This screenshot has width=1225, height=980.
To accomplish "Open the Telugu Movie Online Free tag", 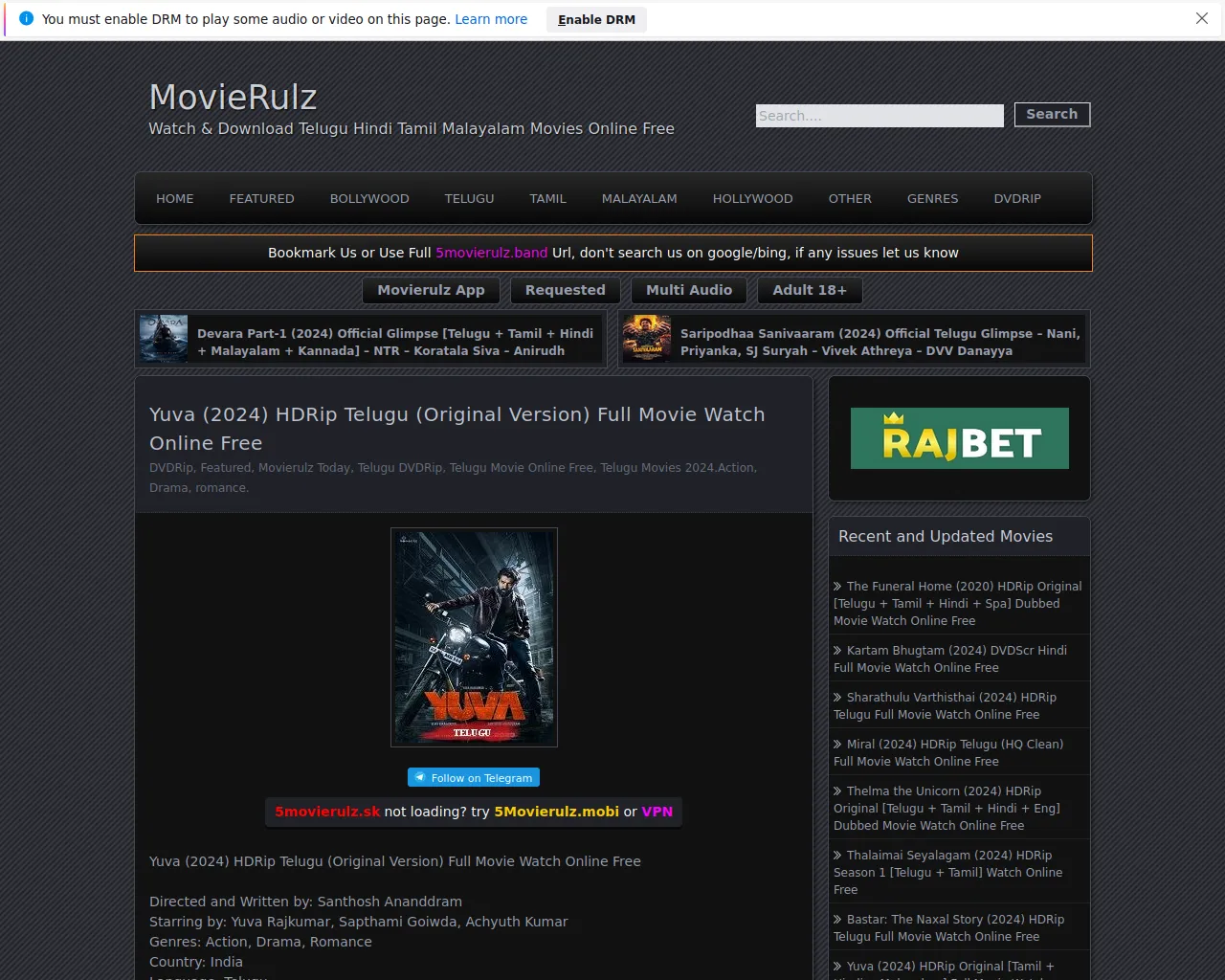I will point(522,468).
